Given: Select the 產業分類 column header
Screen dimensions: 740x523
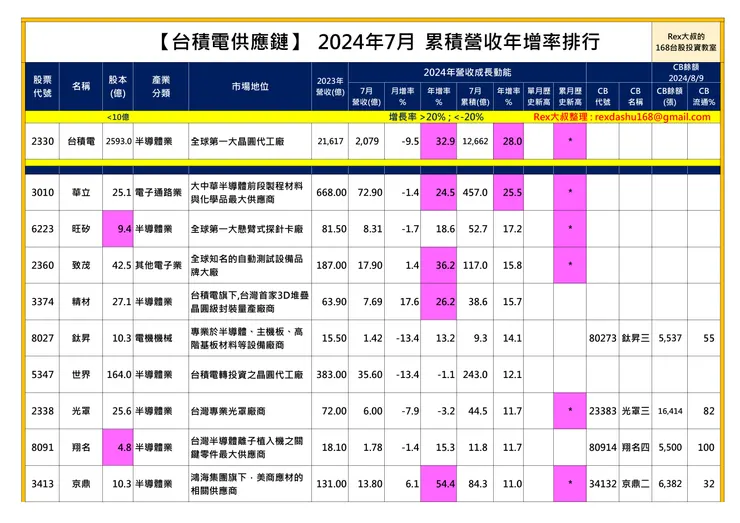Looking at the screenshot, I should pos(161,86).
